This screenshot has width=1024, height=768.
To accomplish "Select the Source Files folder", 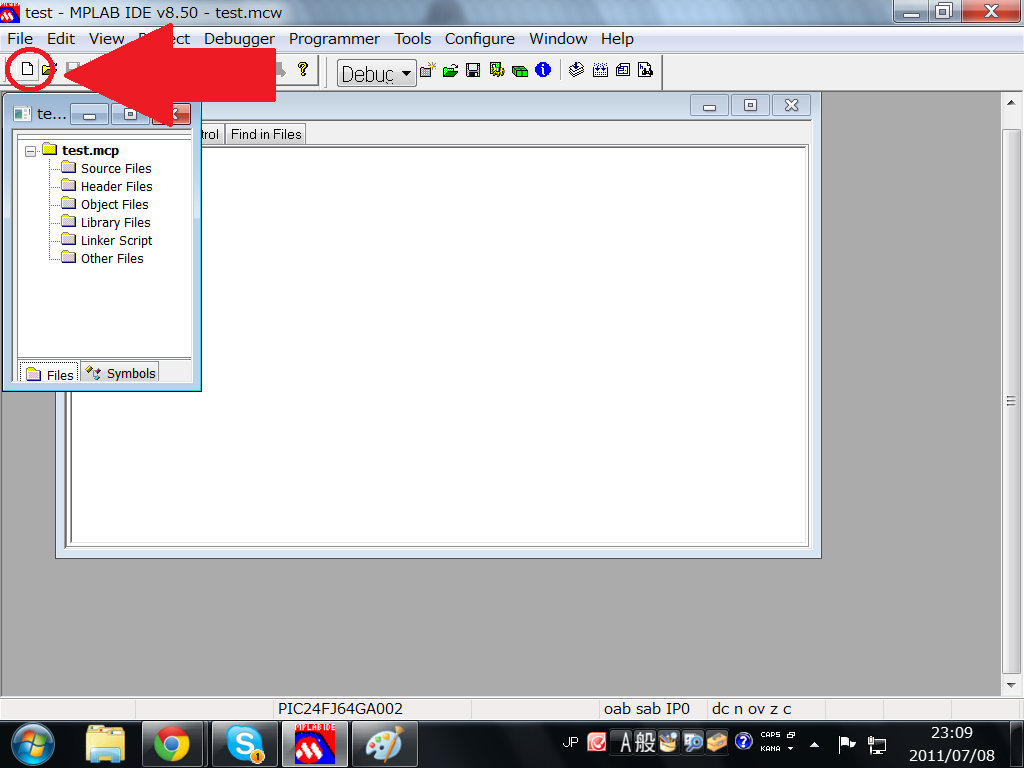I will coord(116,168).
